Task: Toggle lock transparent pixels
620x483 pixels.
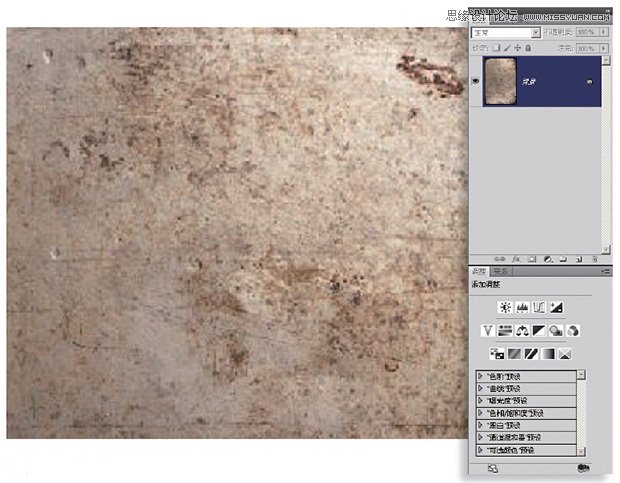Action: point(496,48)
